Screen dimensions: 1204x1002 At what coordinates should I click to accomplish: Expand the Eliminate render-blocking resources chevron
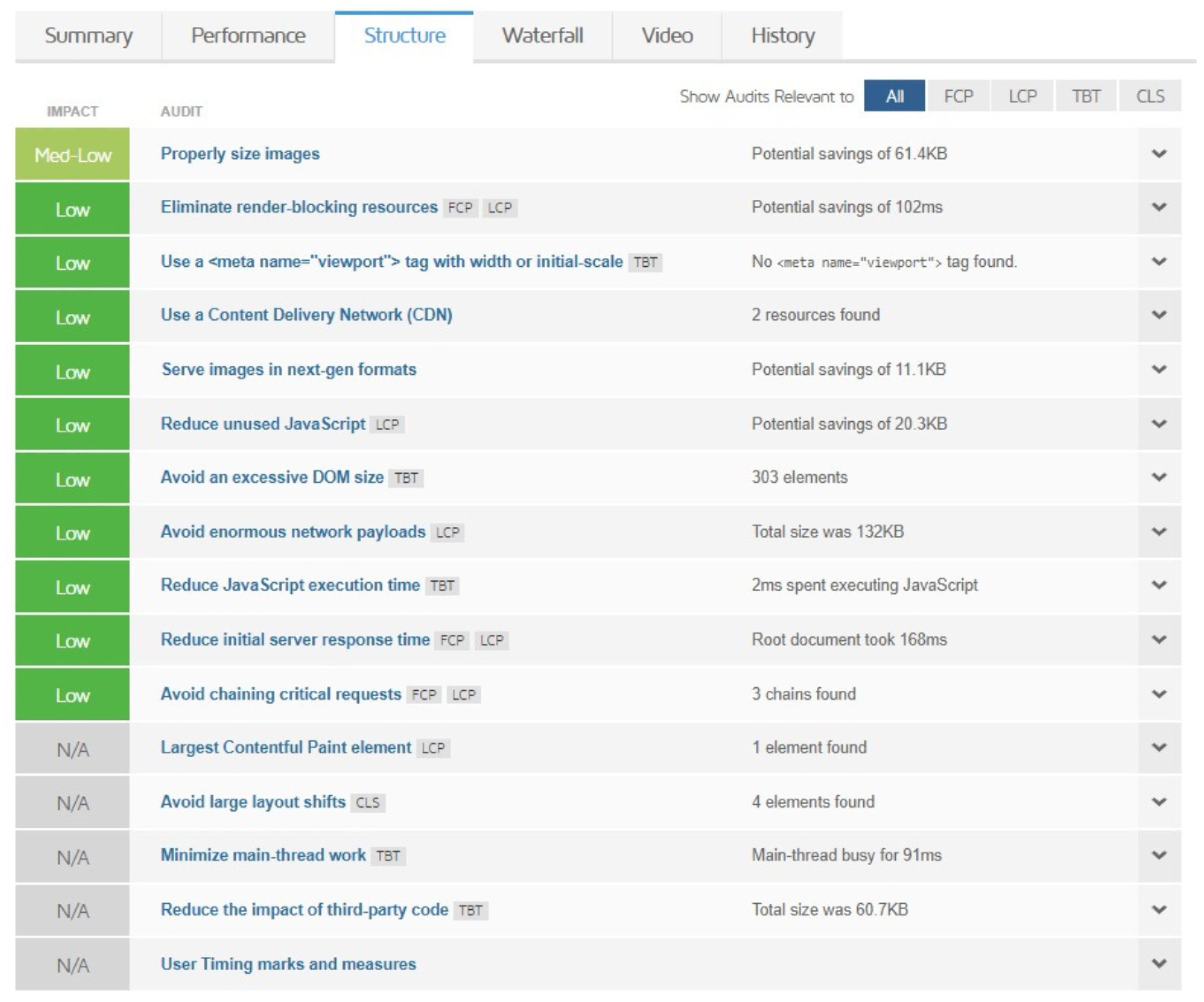pos(1158,207)
